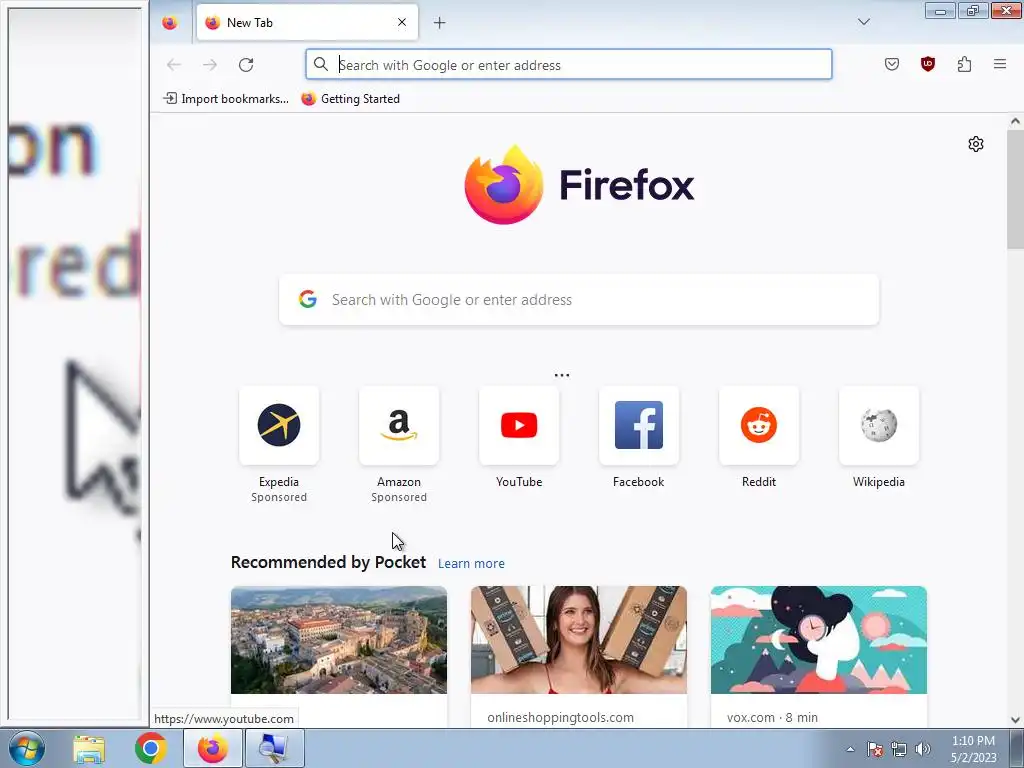Click the Firefox taskbar button
The image size is (1024, 768).
click(212, 748)
